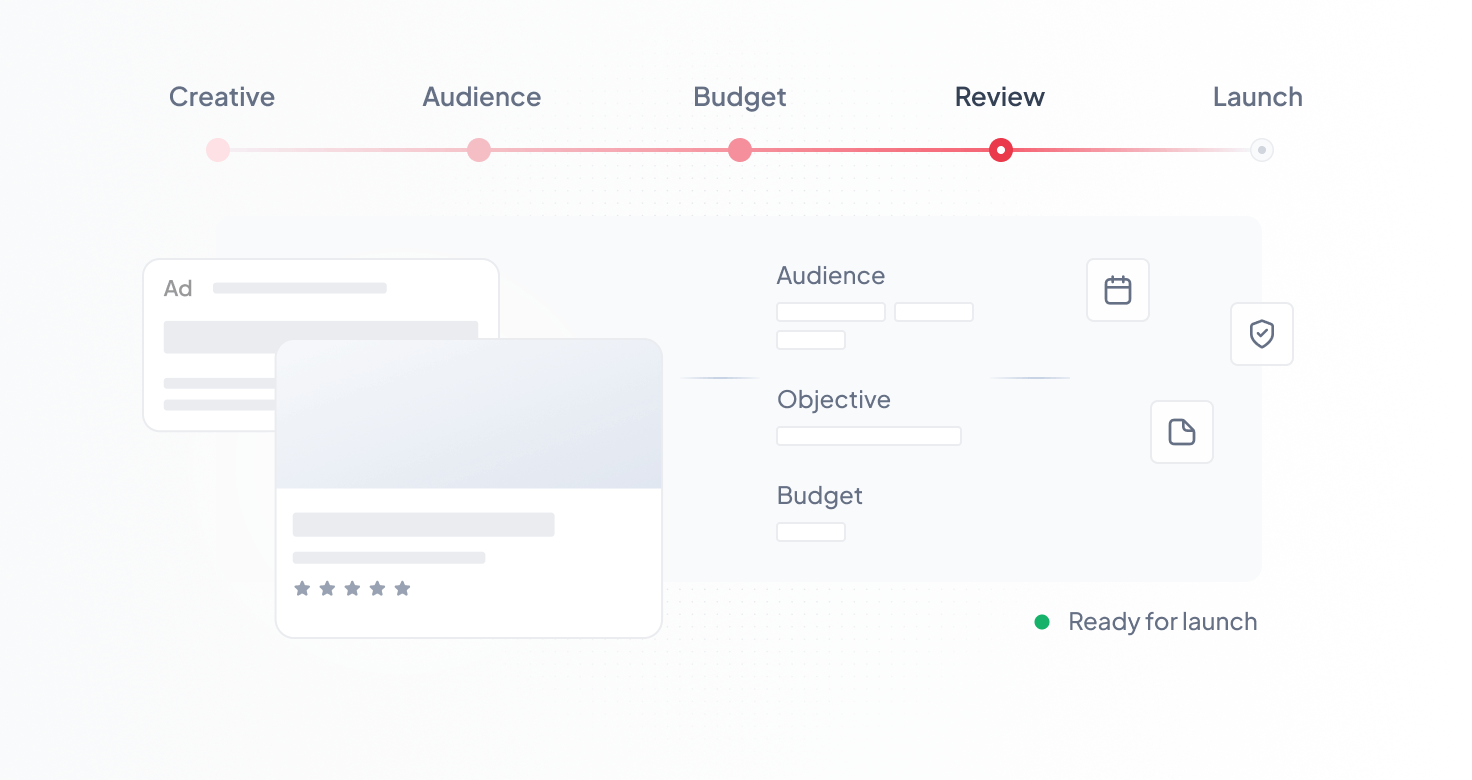Viewport: 1472px width, 780px height.
Task: Switch to the Budget step
Action: pos(739,97)
